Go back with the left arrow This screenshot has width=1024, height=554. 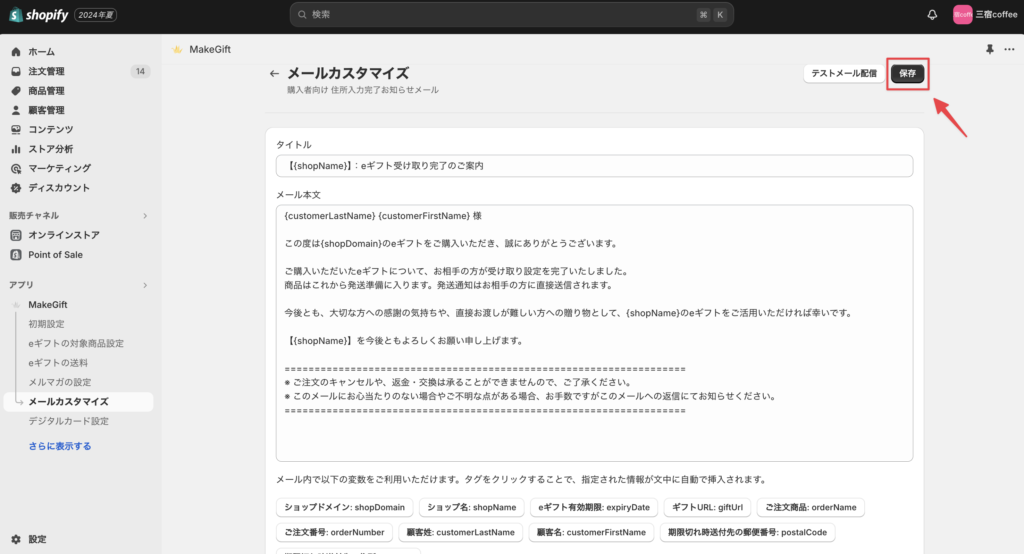[274, 74]
